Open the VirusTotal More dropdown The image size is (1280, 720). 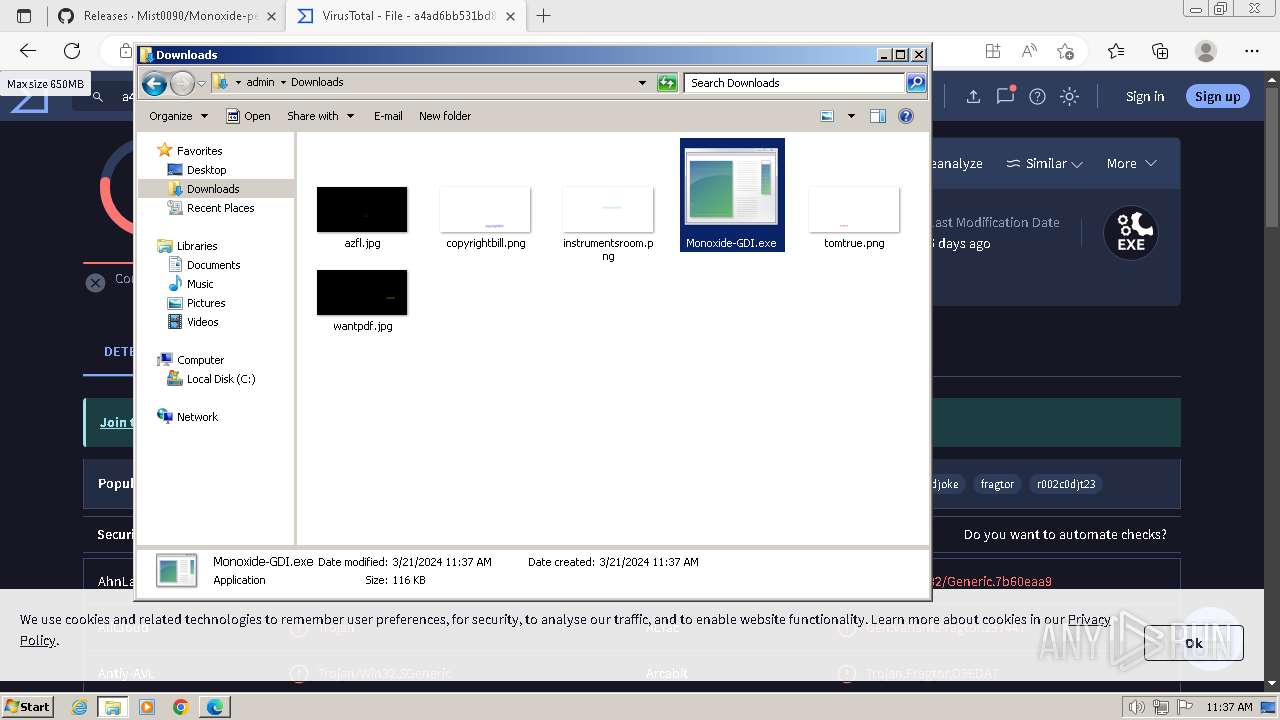[1131, 163]
